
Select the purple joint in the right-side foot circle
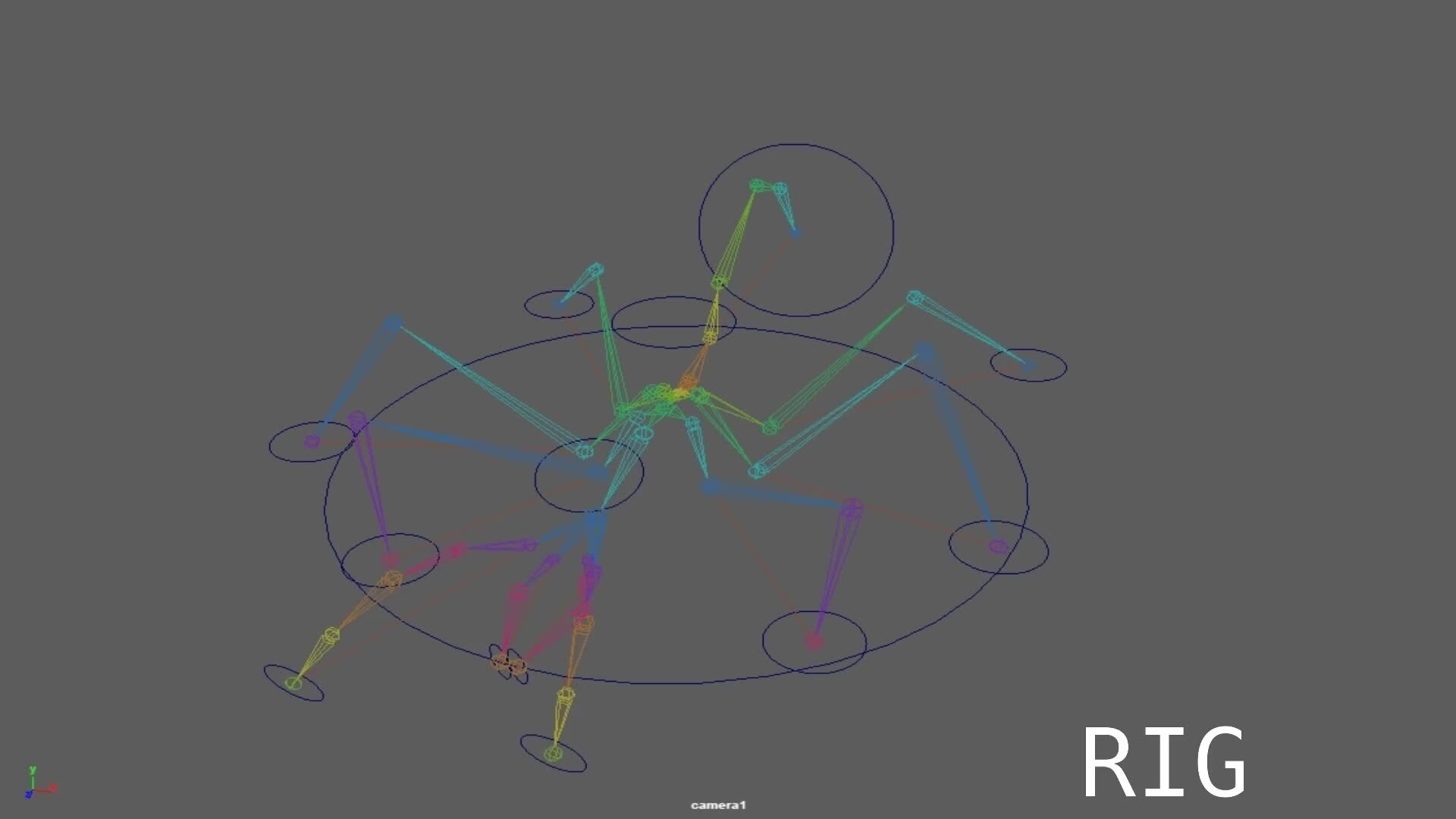998,546
